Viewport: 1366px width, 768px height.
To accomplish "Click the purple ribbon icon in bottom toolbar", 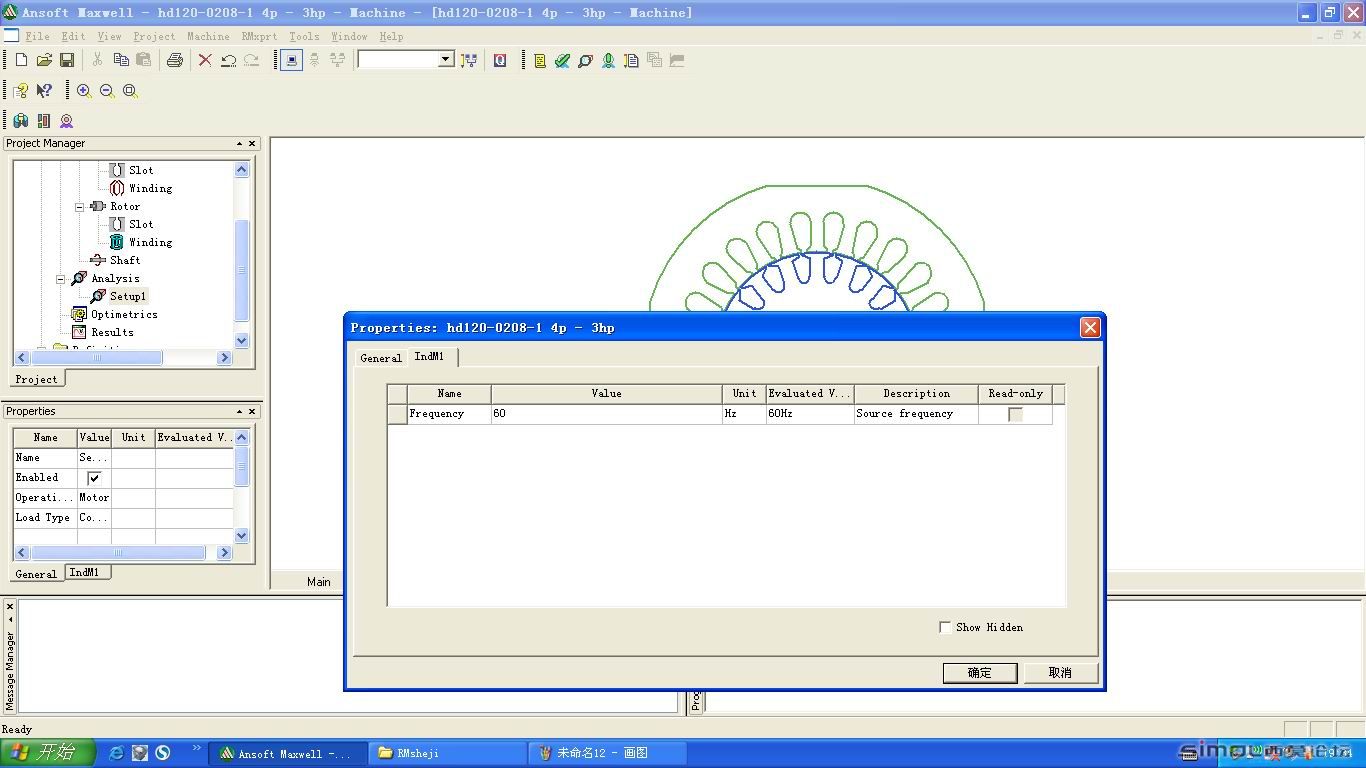I will click(x=67, y=120).
